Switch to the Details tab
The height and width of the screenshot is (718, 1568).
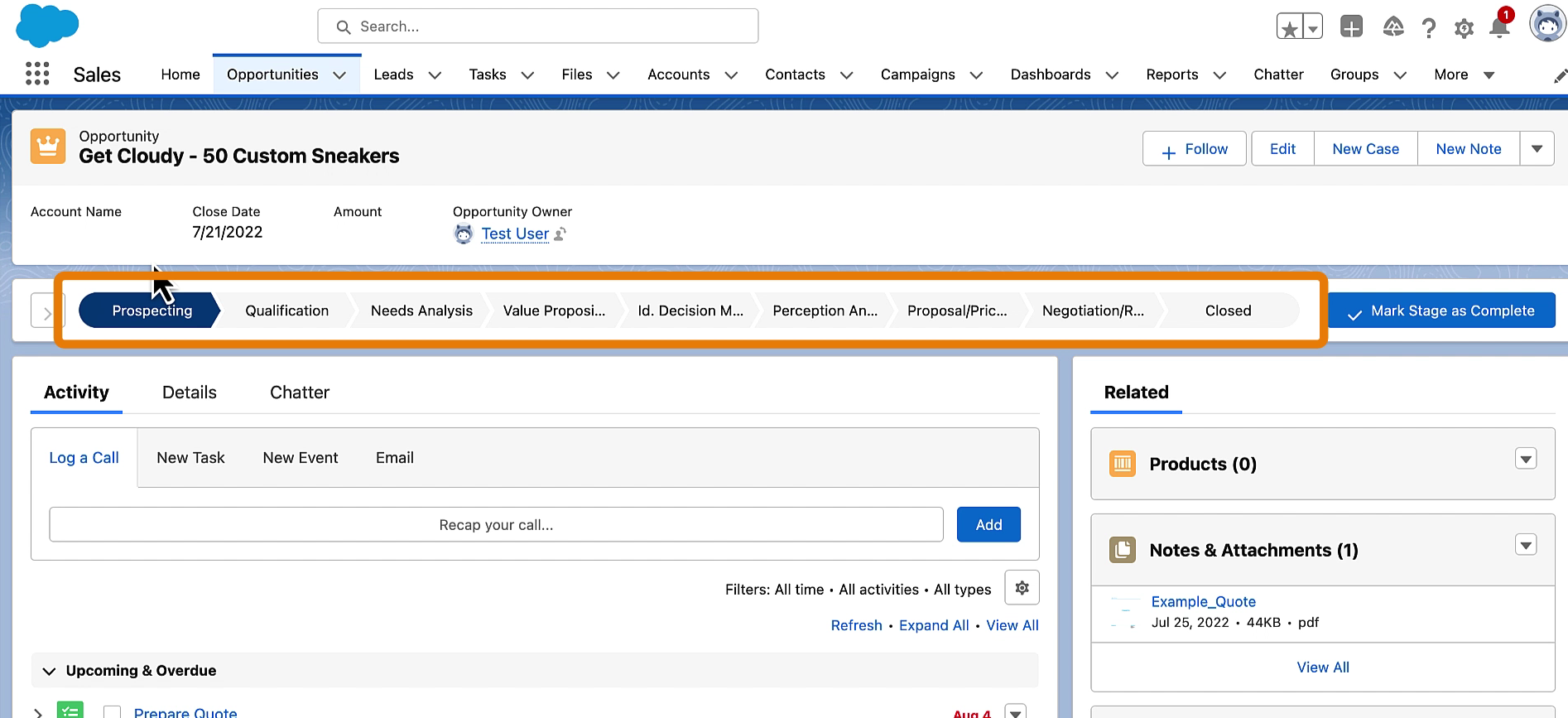point(189,393)
